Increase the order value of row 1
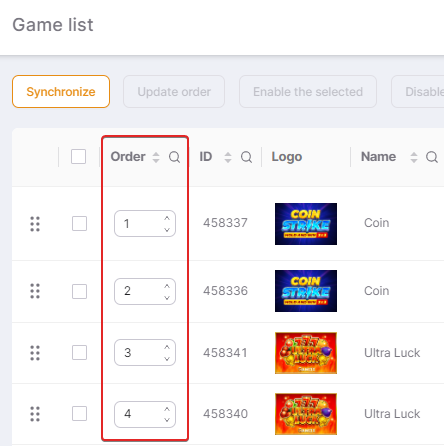Screen dimensions: 444x446 (167, 218)
